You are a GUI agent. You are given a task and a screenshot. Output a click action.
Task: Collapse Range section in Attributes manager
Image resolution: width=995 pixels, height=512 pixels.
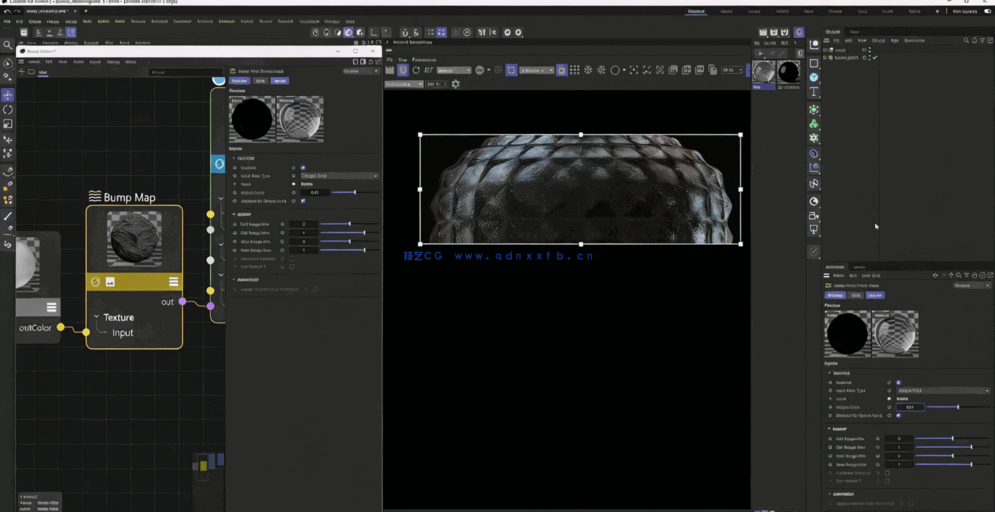tap(829, 429)
